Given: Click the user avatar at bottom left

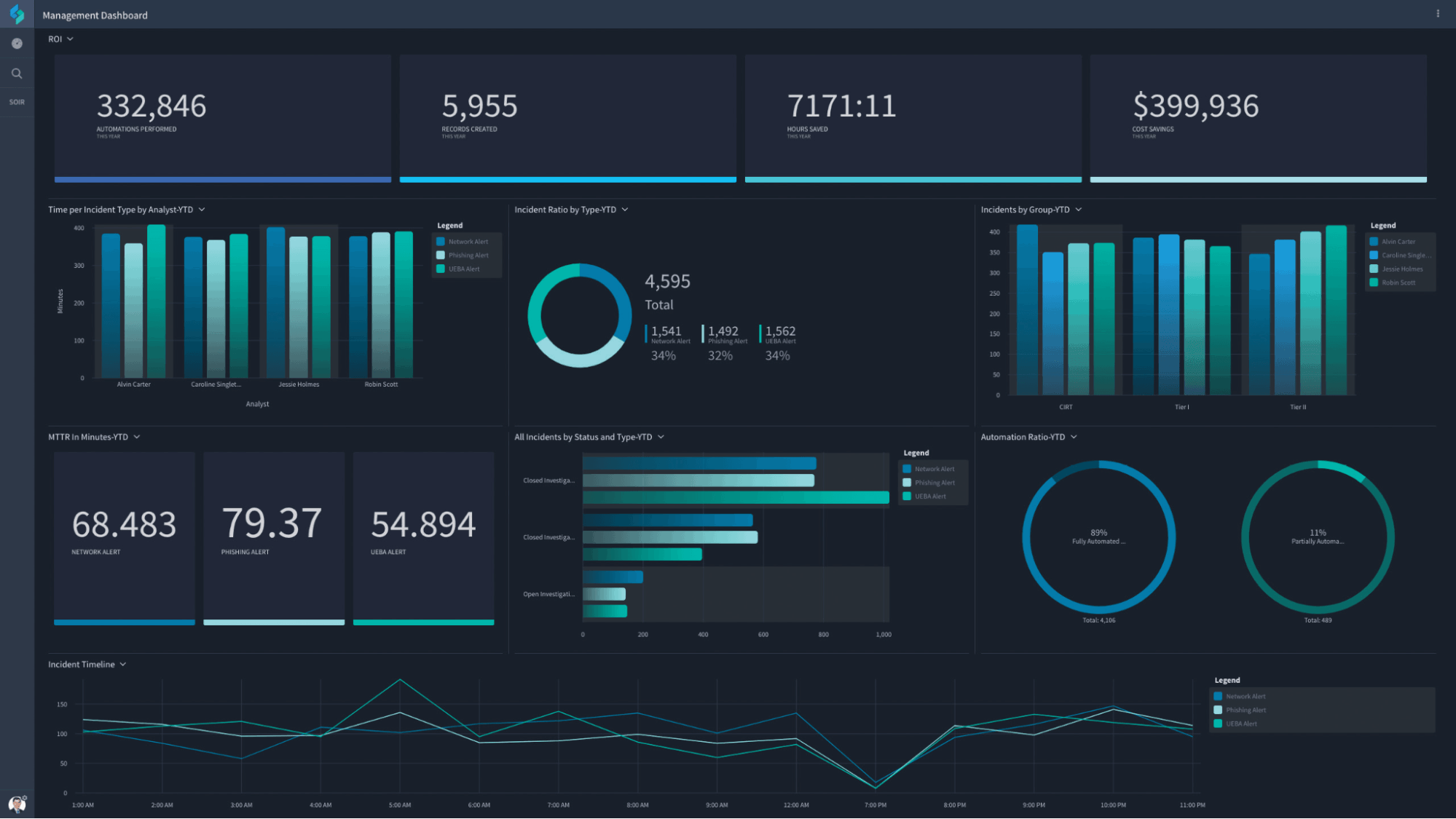Looking at the screenshot, I should point(16,804).
